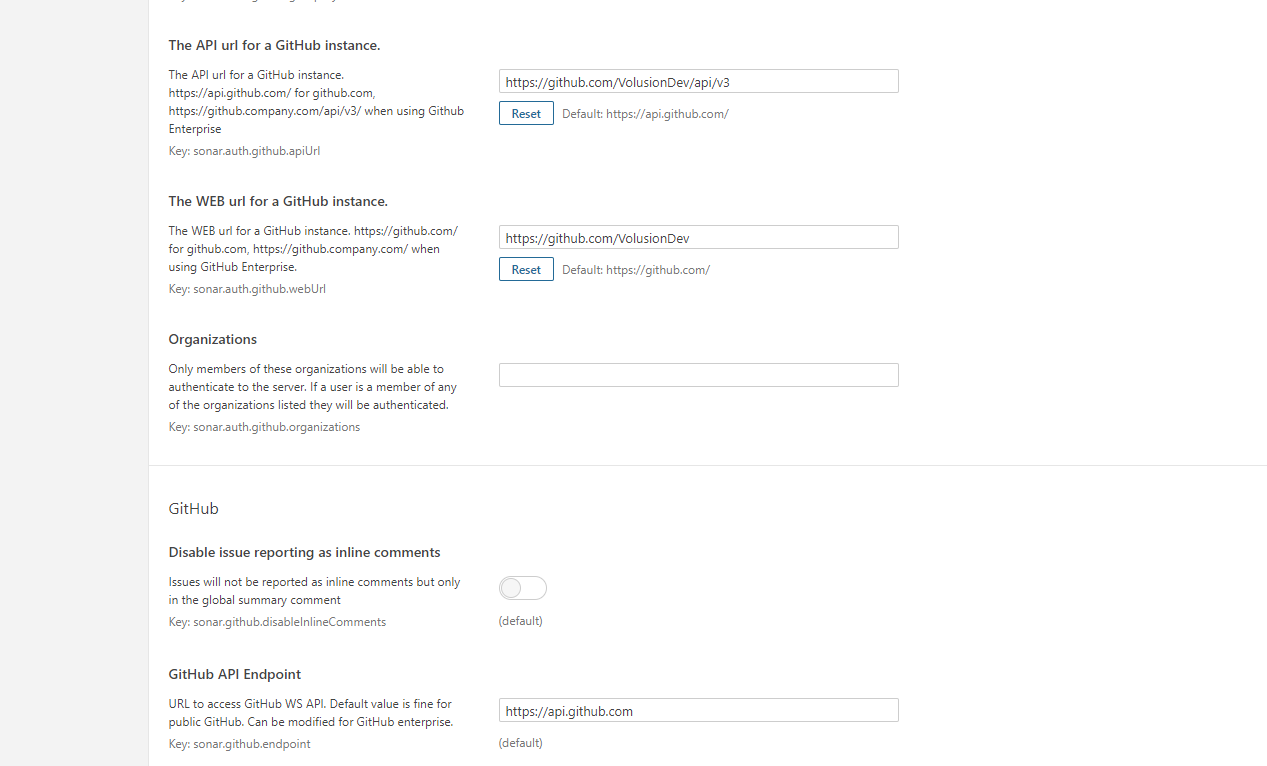Toggle disable issue reporting as inline comments
Image resolution: width=1267 pixels, height=766 pixels.
[x=523, y=588]
